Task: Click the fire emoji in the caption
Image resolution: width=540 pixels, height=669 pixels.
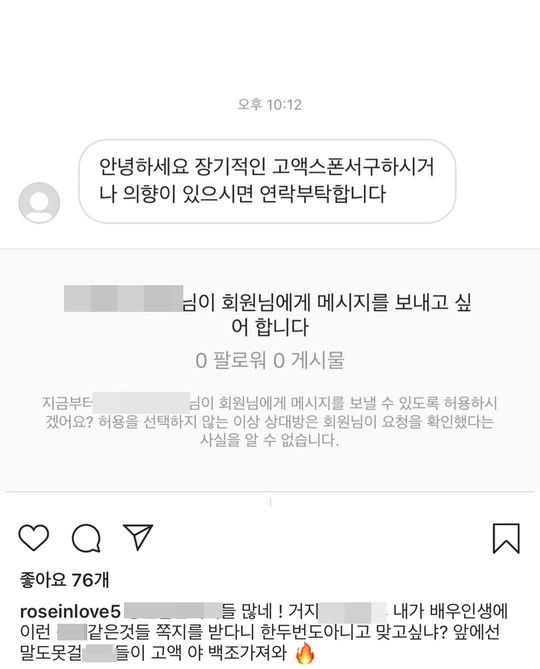Action: pos(305,654)
